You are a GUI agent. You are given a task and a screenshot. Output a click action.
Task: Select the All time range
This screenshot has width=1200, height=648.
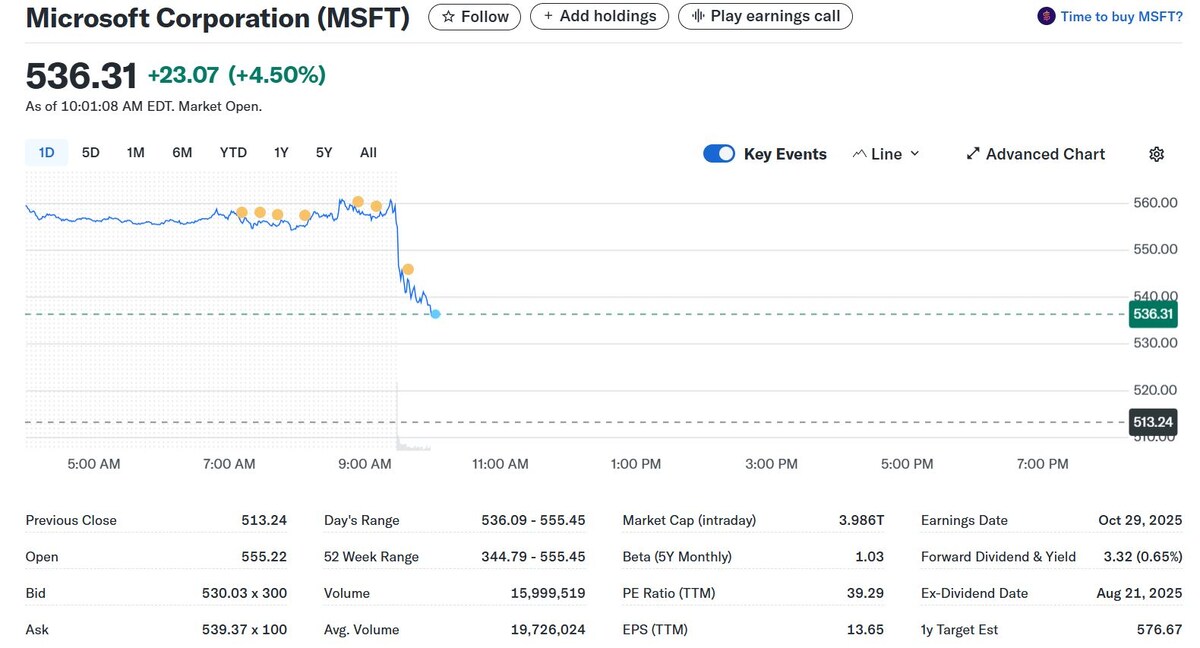pyautogui.click(x=368, y=152)
